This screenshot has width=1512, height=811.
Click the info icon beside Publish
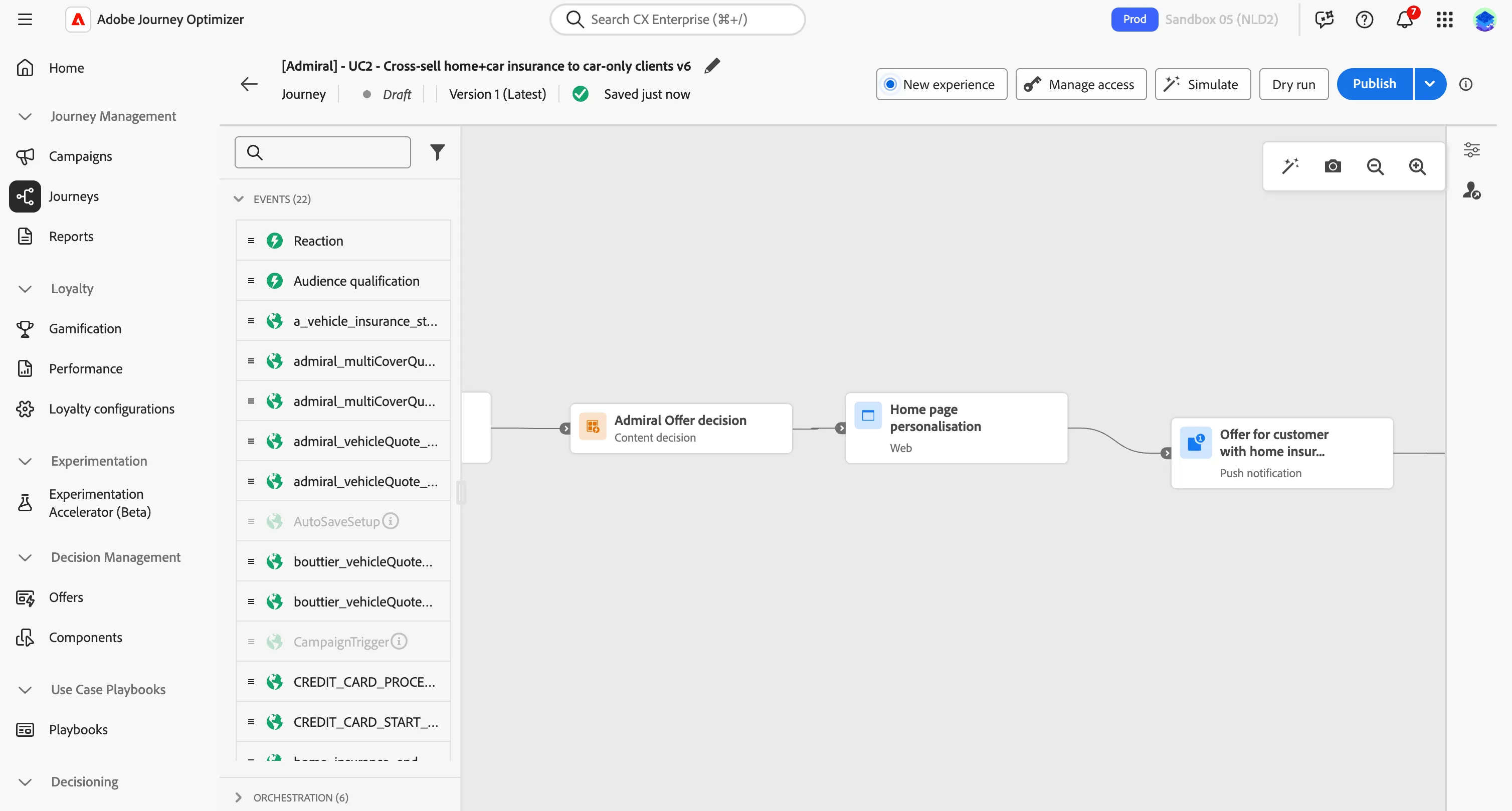click(x=1466, y=84)
